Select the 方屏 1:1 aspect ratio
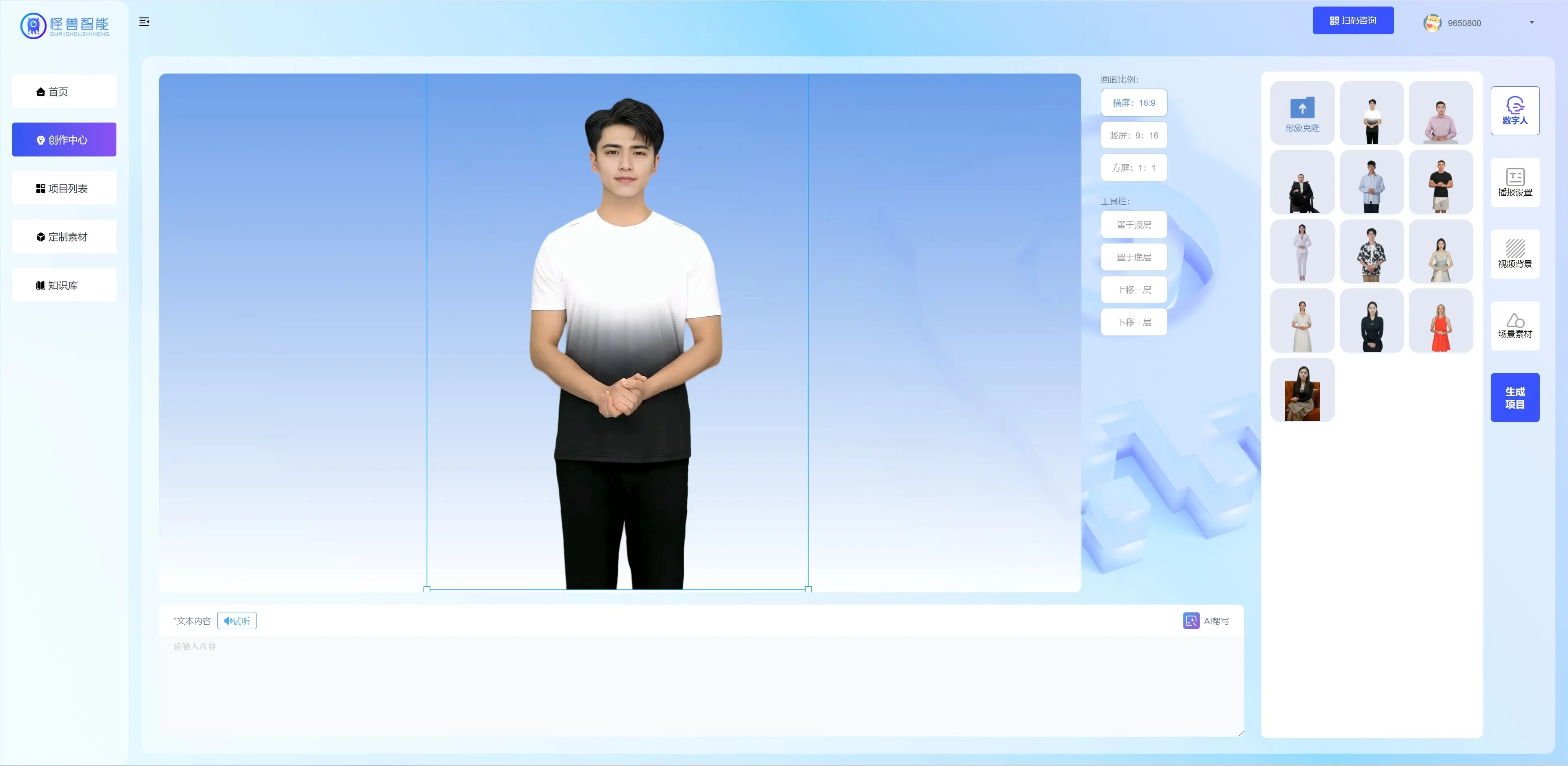This screenshot has height=766, width=1568. (x=1134, y=167)
